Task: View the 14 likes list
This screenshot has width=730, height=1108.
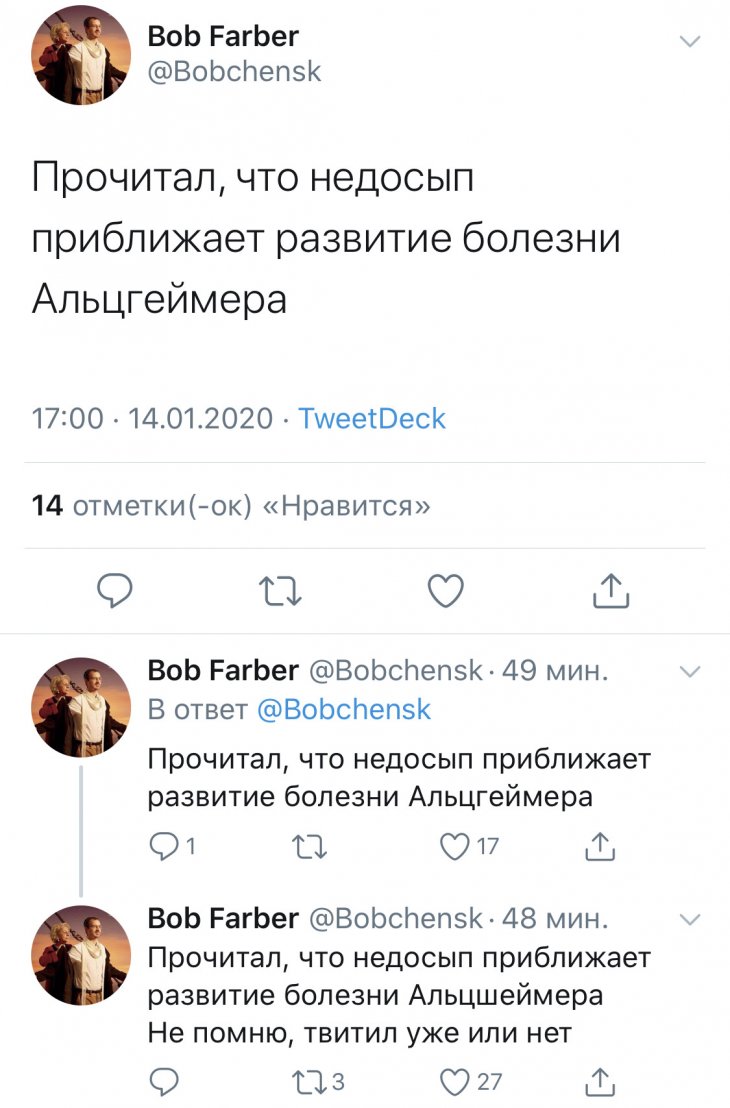Action: (231, 506)
